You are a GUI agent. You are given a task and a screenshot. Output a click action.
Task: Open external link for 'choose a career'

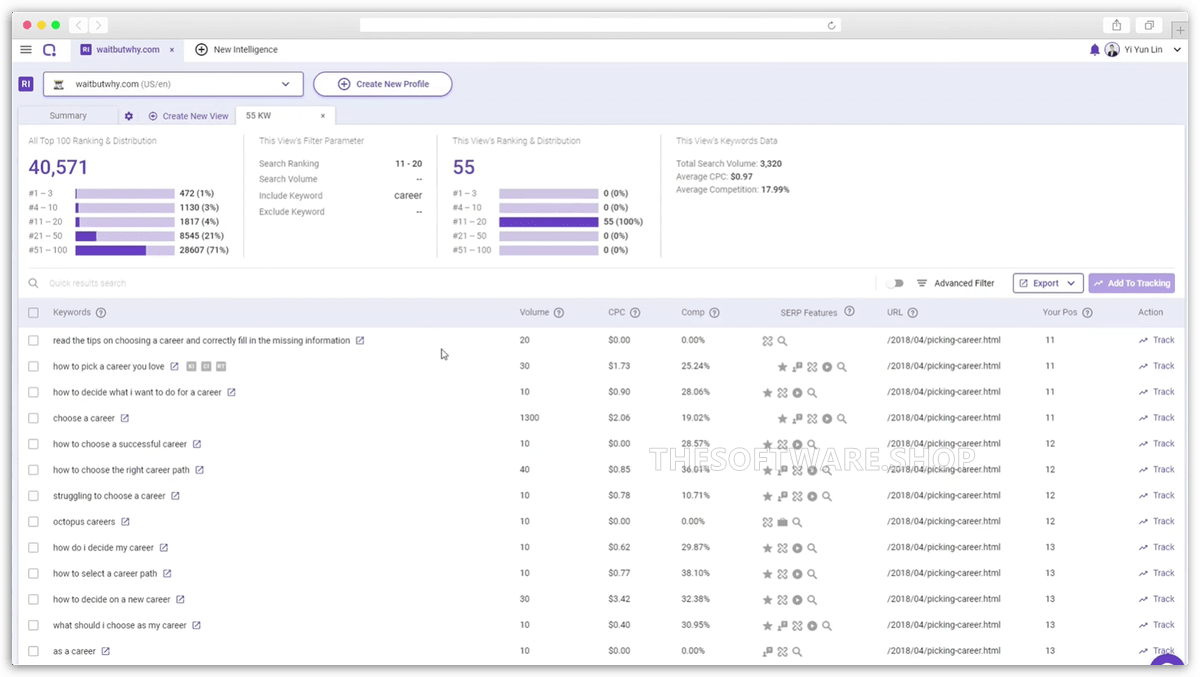pyautogui.click(x=125, y=418)
